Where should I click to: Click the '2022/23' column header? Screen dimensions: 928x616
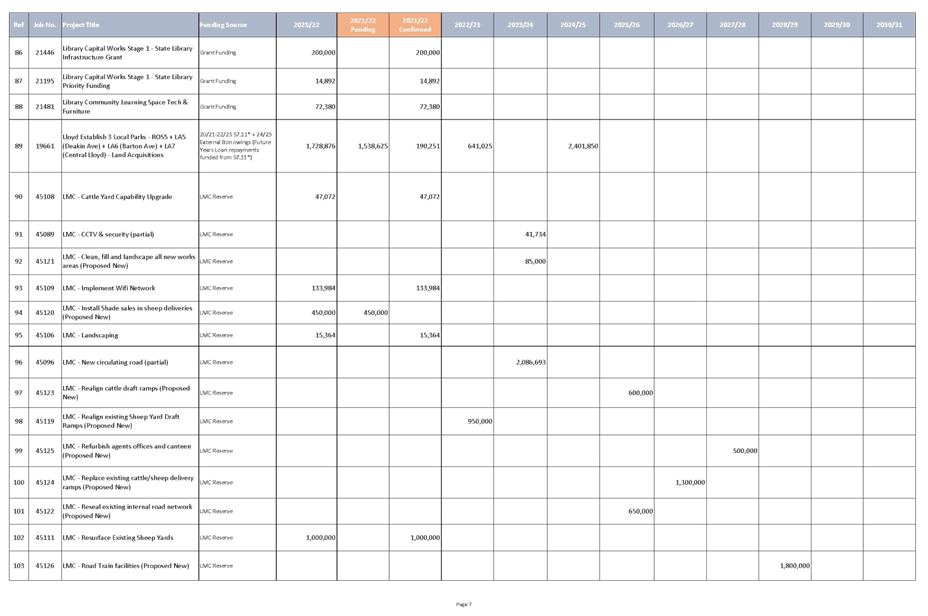point(468,25)
